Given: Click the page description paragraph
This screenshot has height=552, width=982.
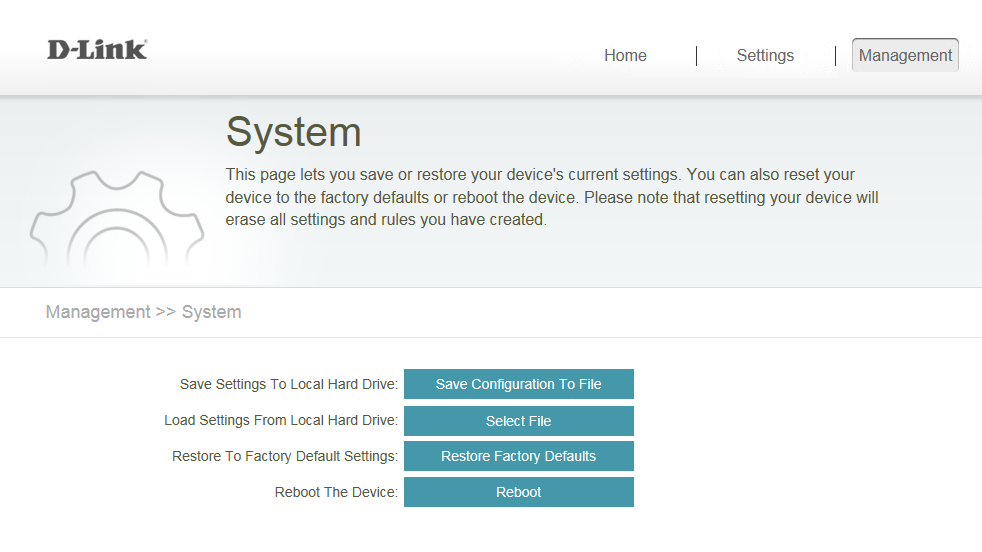Looking at the screenshot, I should tap(552, 197).
